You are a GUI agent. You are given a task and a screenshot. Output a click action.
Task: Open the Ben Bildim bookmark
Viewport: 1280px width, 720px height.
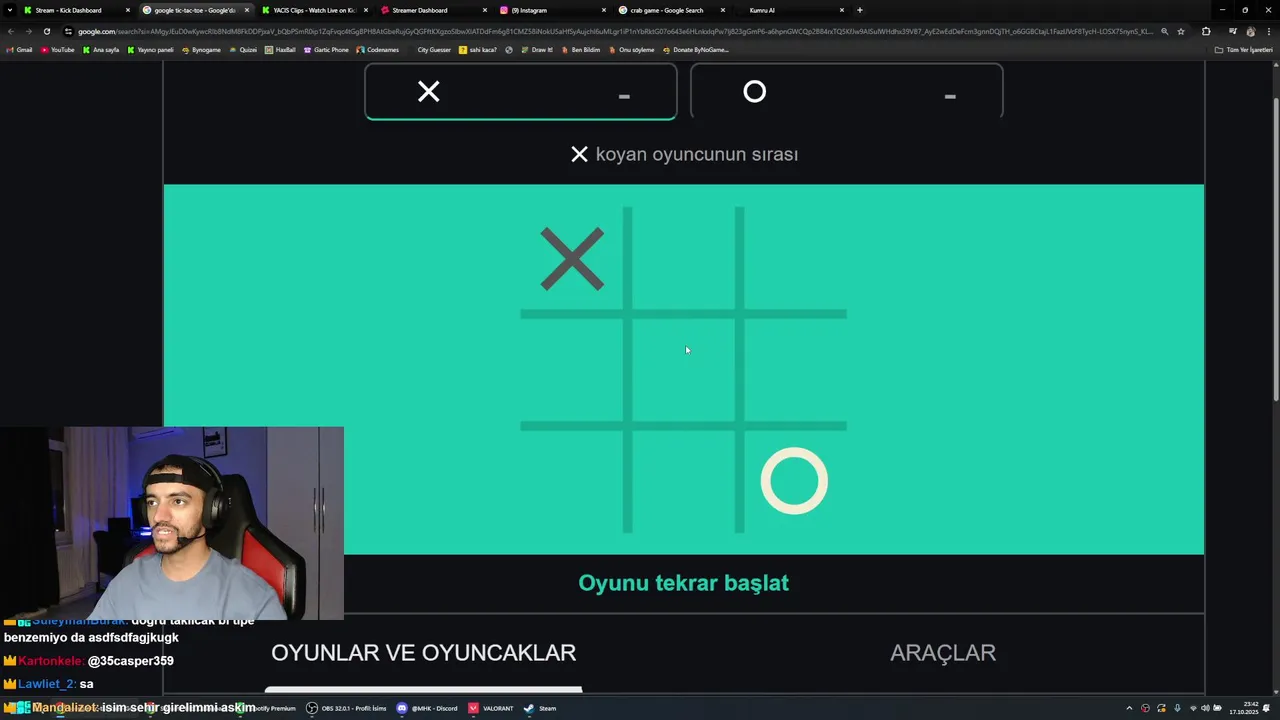tap(580, 49)
